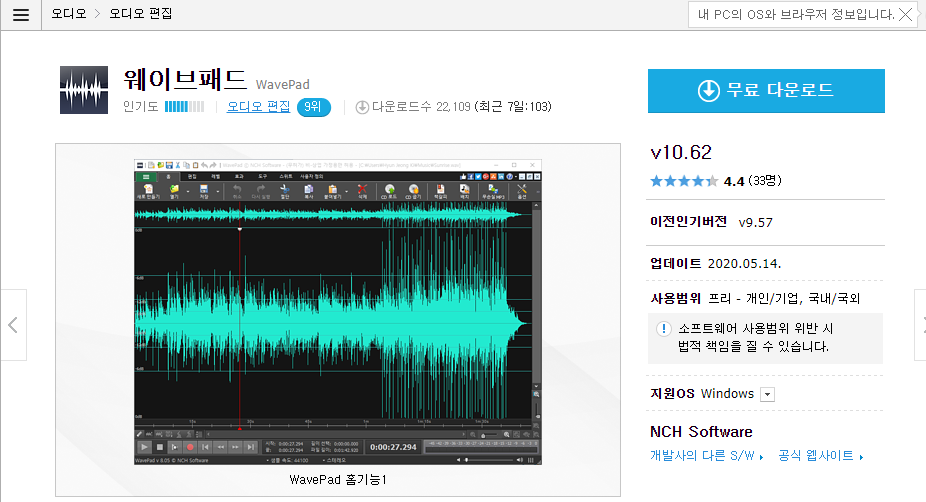Image resolution: width=926 pixels, height=502 pixels.
Task: Click 옵션 tools icon in WavePad ribbon
Action: coord(521,191)
